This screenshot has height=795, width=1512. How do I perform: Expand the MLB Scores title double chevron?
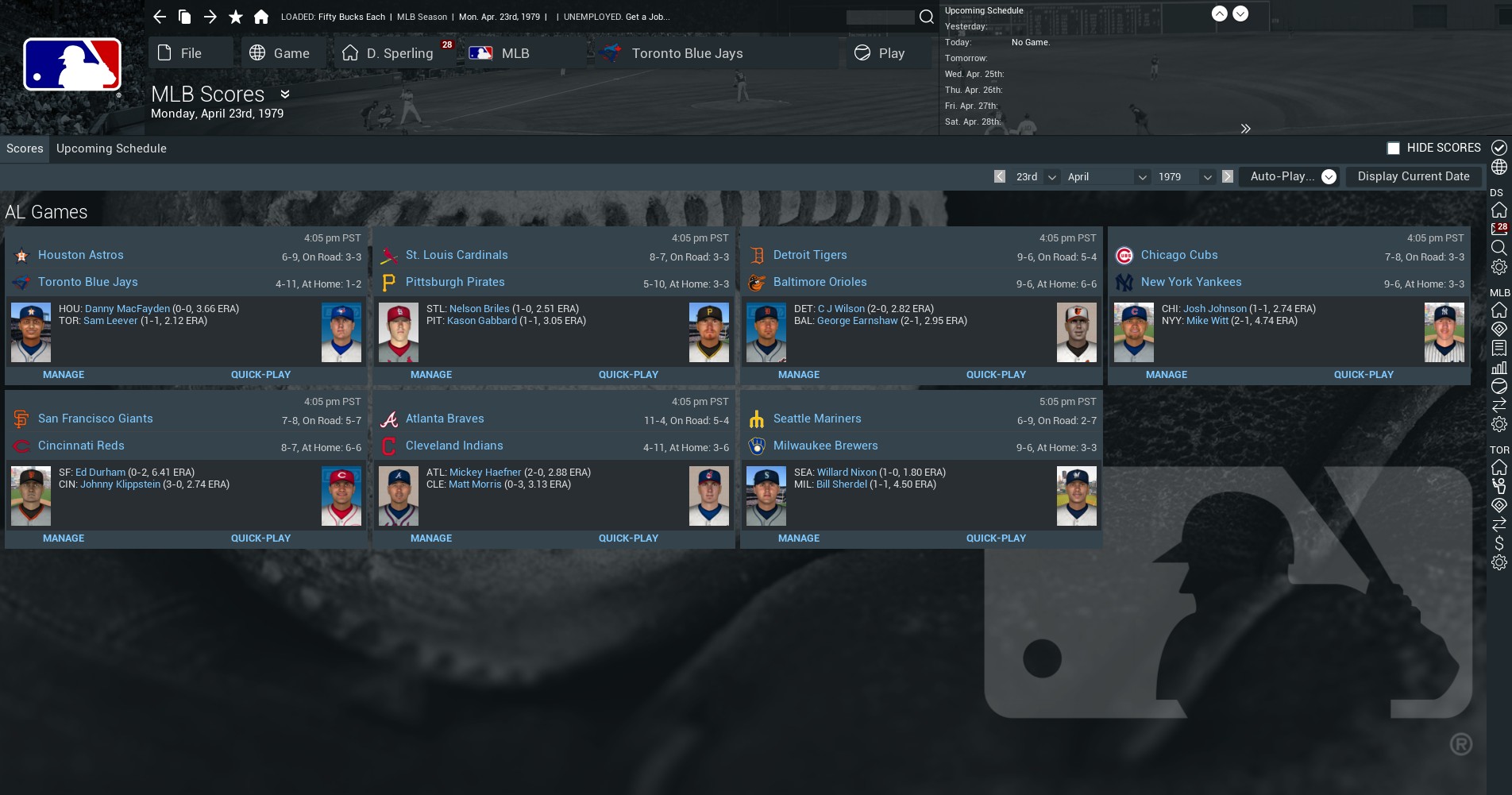tap(284, 94)
